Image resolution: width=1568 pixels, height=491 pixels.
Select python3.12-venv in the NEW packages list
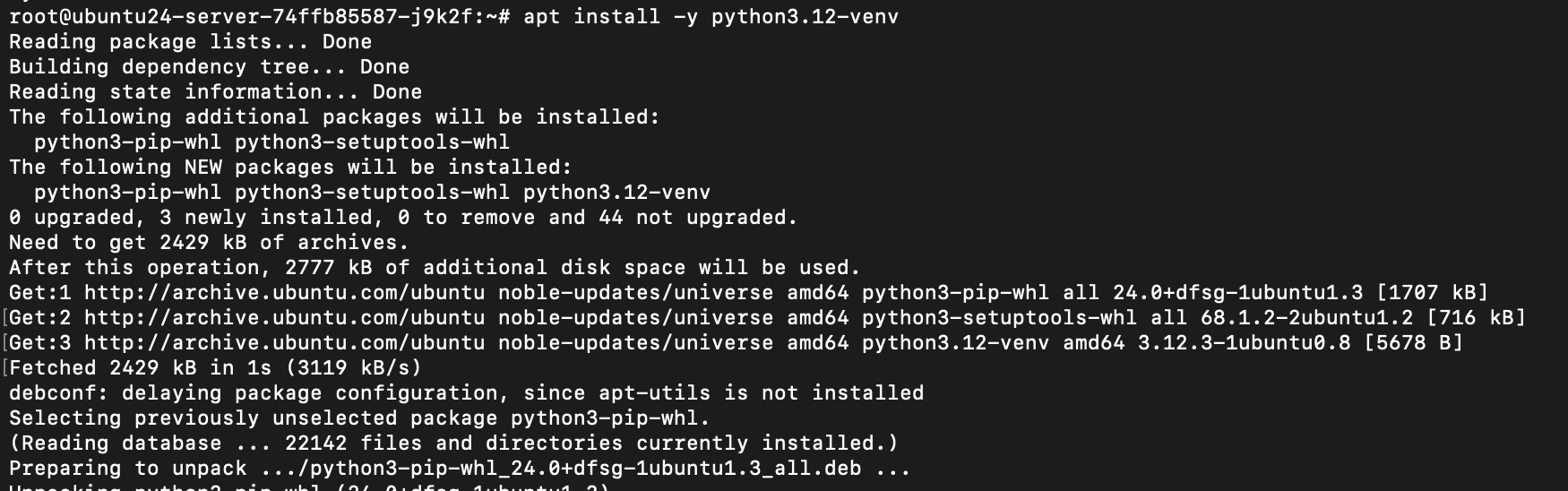click(616, 193)
